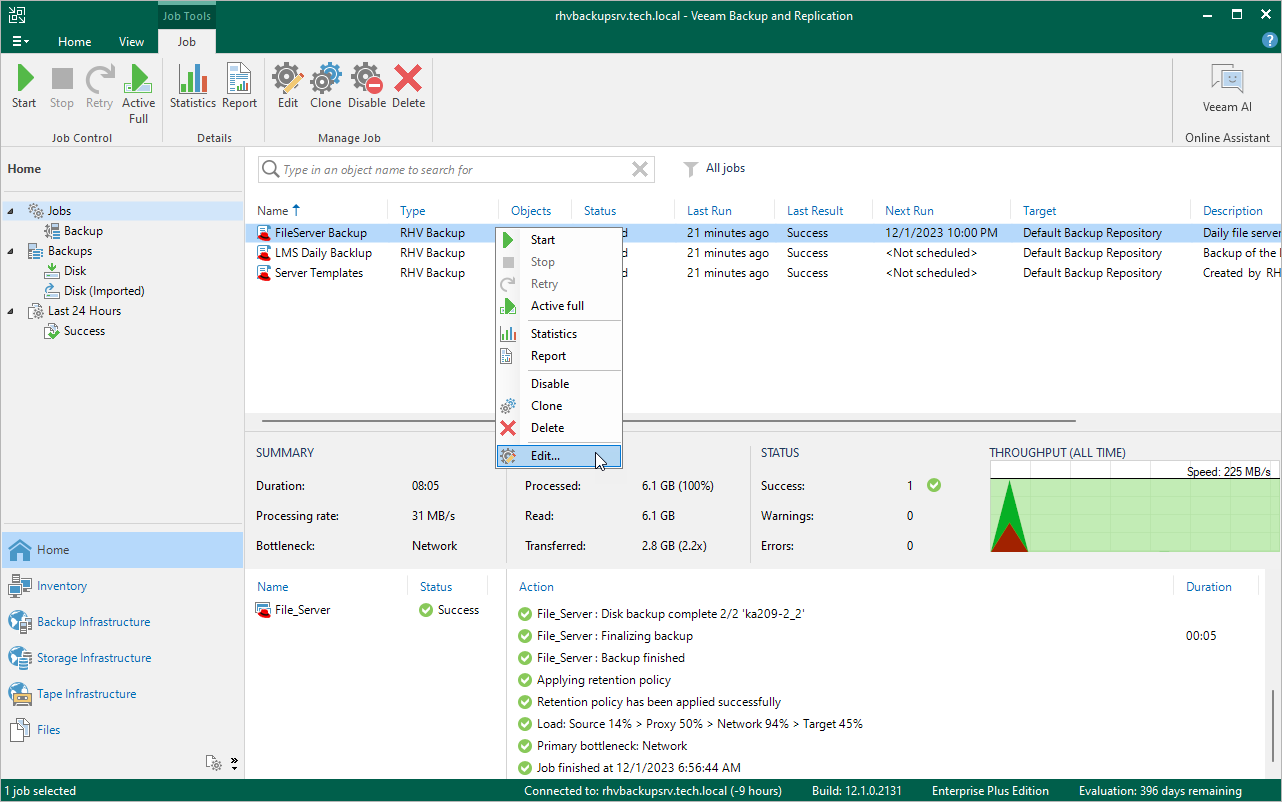Viewport: 1282px width, 802px height.
Task: Open the Backup Infrastructure view
Action: coord(122,622)
